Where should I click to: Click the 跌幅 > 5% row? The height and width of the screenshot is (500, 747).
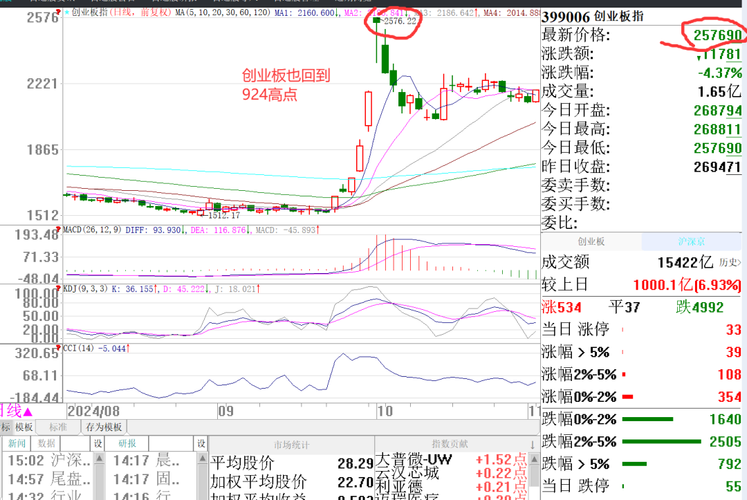coord(642,464)
